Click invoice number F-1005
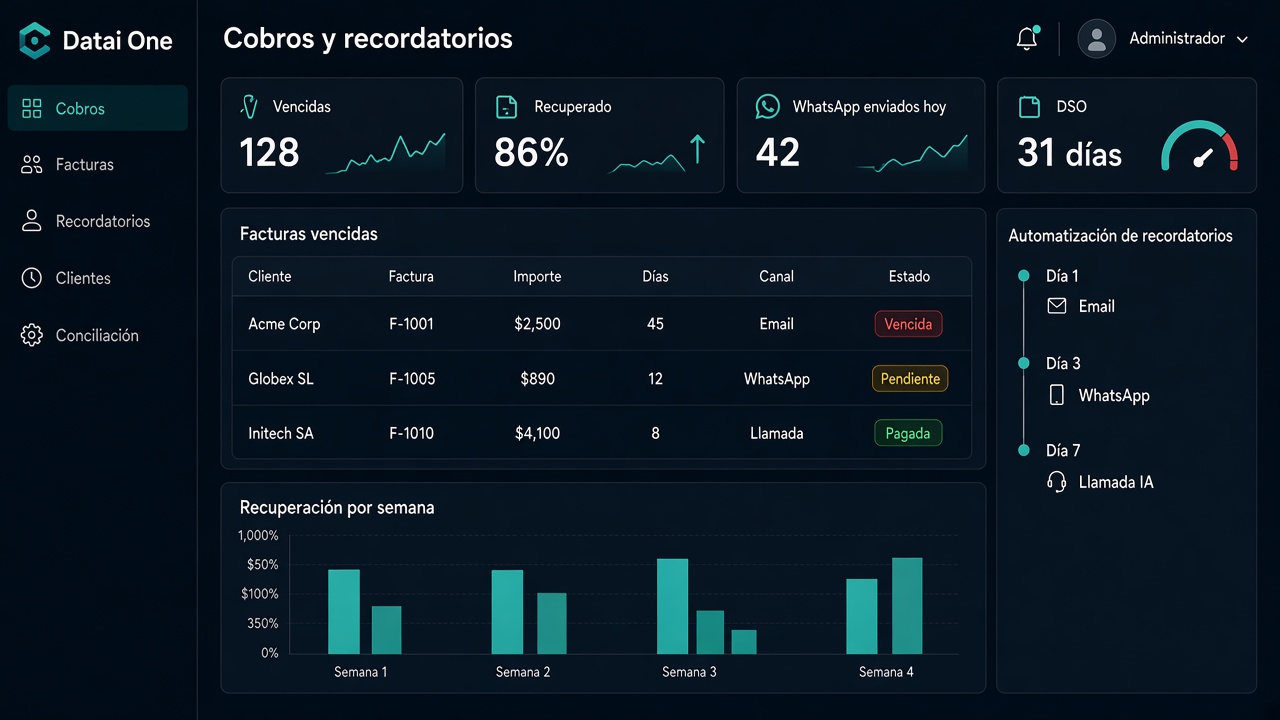1280x720 pixels. pos(412,379)
